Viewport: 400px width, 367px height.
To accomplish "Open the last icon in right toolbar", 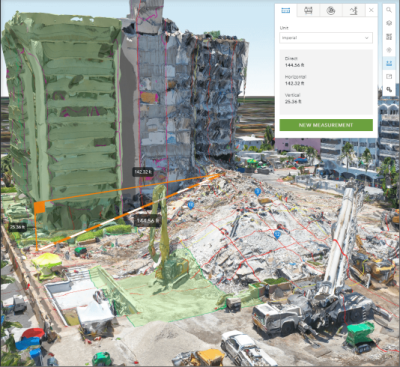I will tap(389, 90).
